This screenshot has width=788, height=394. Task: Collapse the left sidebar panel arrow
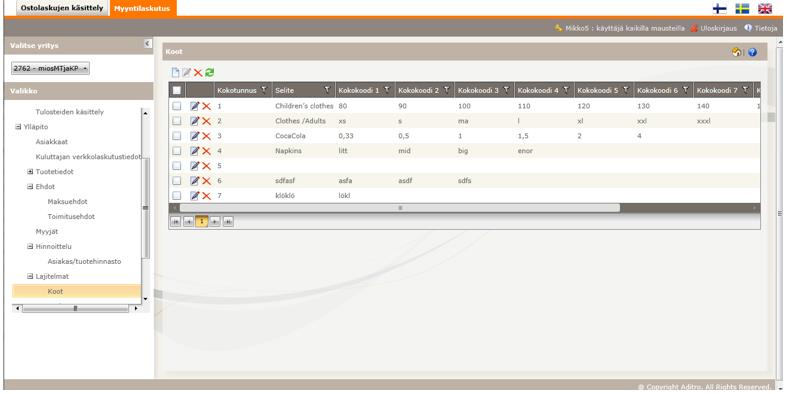pyautogui.click(x=148, y=44)
